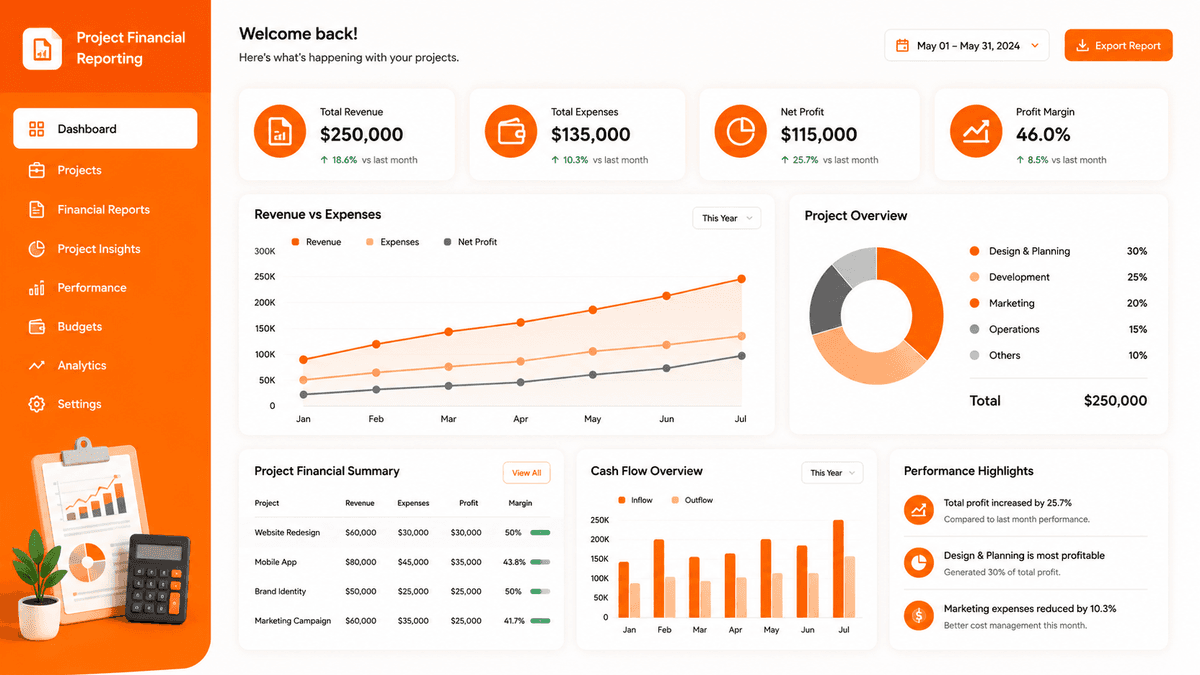The image size is (1200, 675).
Task: Click the Operations legend gray dot
Action: [974, 329]
